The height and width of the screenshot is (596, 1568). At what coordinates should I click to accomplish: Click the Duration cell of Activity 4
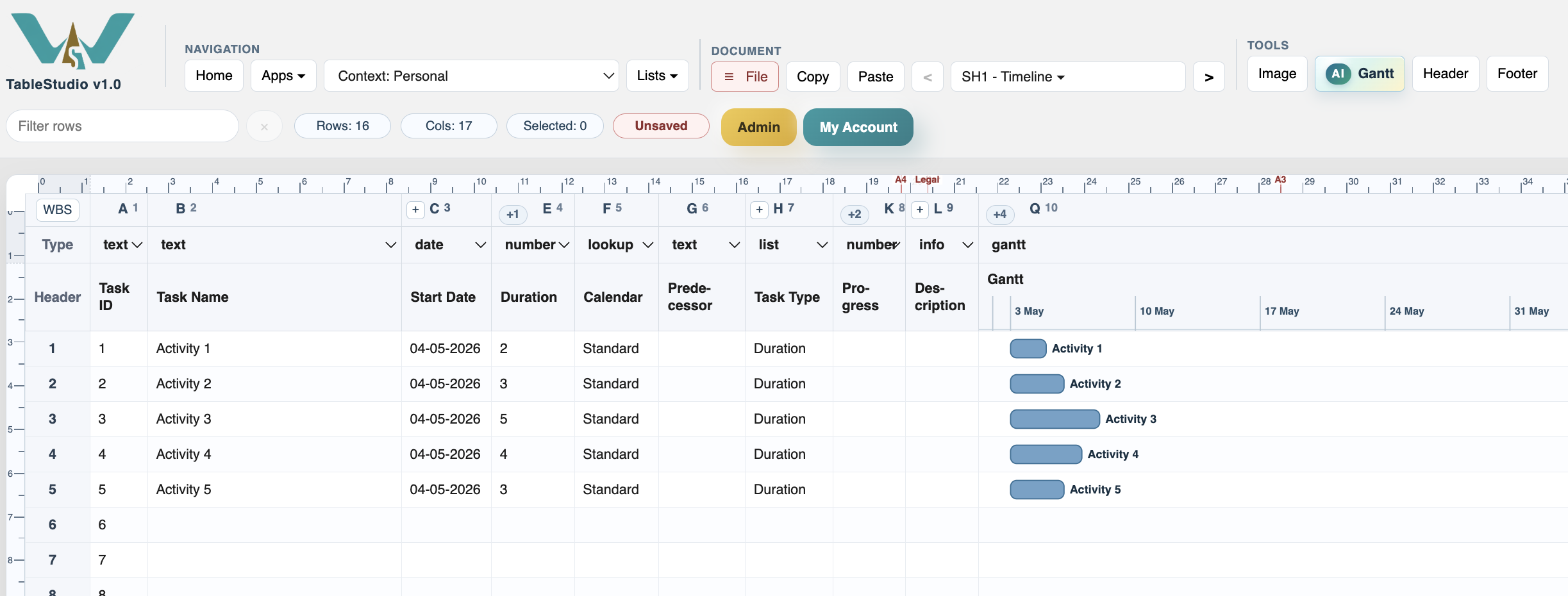533,454
